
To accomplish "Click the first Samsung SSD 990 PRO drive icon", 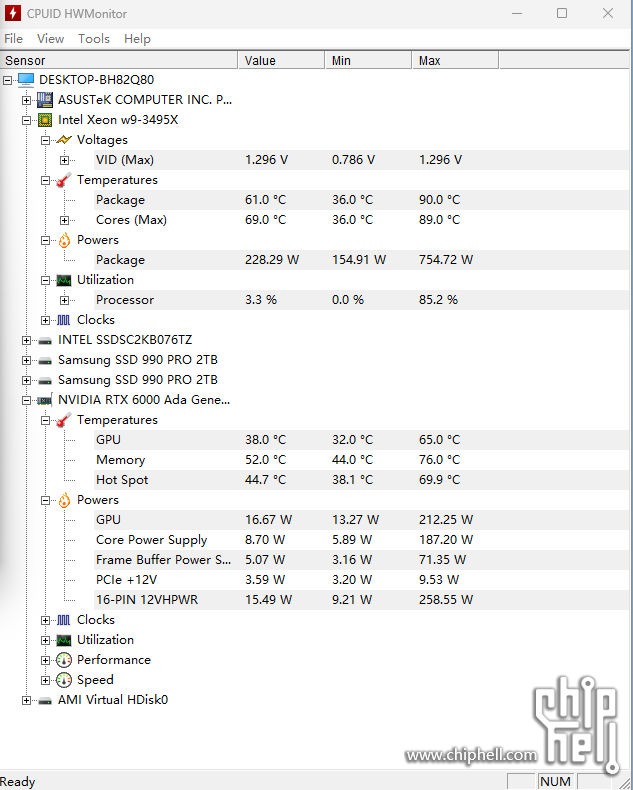I will coord(45,361).
